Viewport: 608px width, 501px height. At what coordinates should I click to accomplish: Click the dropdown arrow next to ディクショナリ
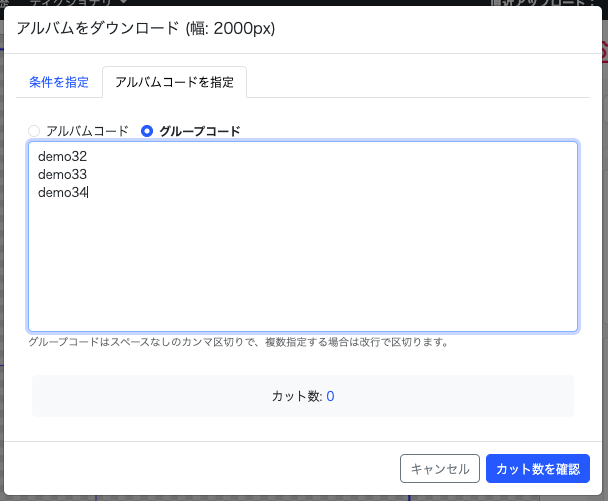[x=123, y=4]
